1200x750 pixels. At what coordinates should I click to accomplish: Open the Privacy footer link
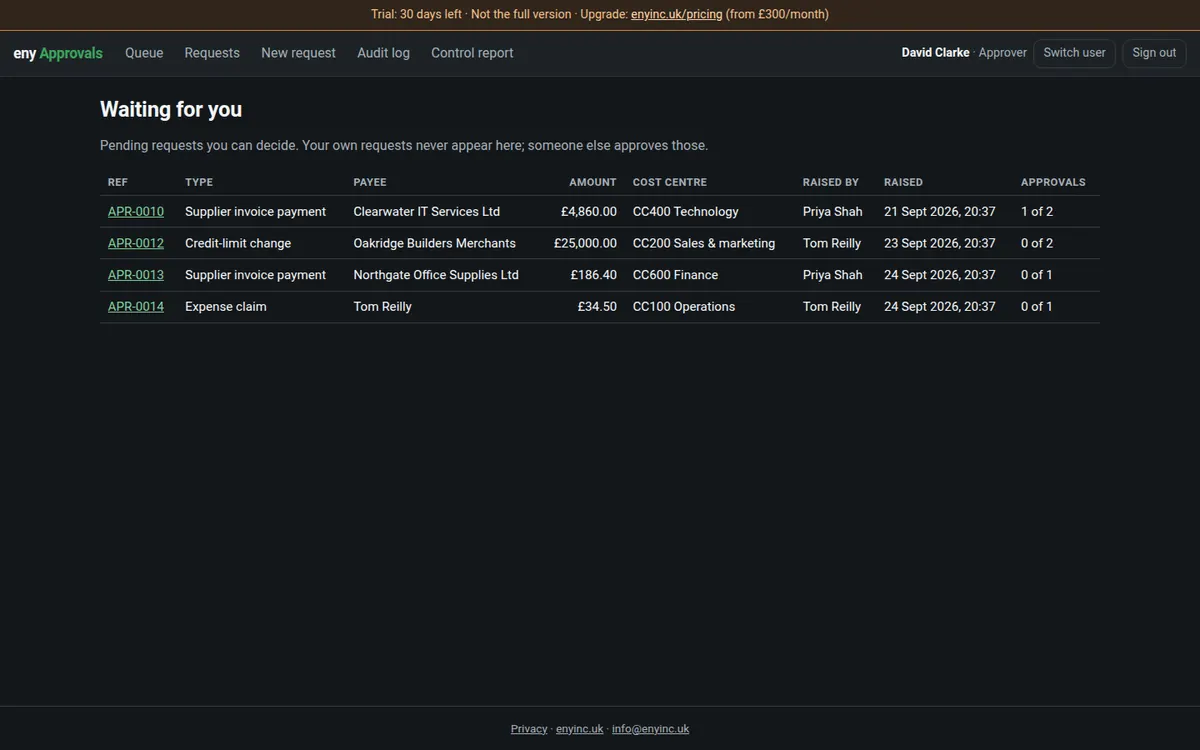tap(529, 729)
